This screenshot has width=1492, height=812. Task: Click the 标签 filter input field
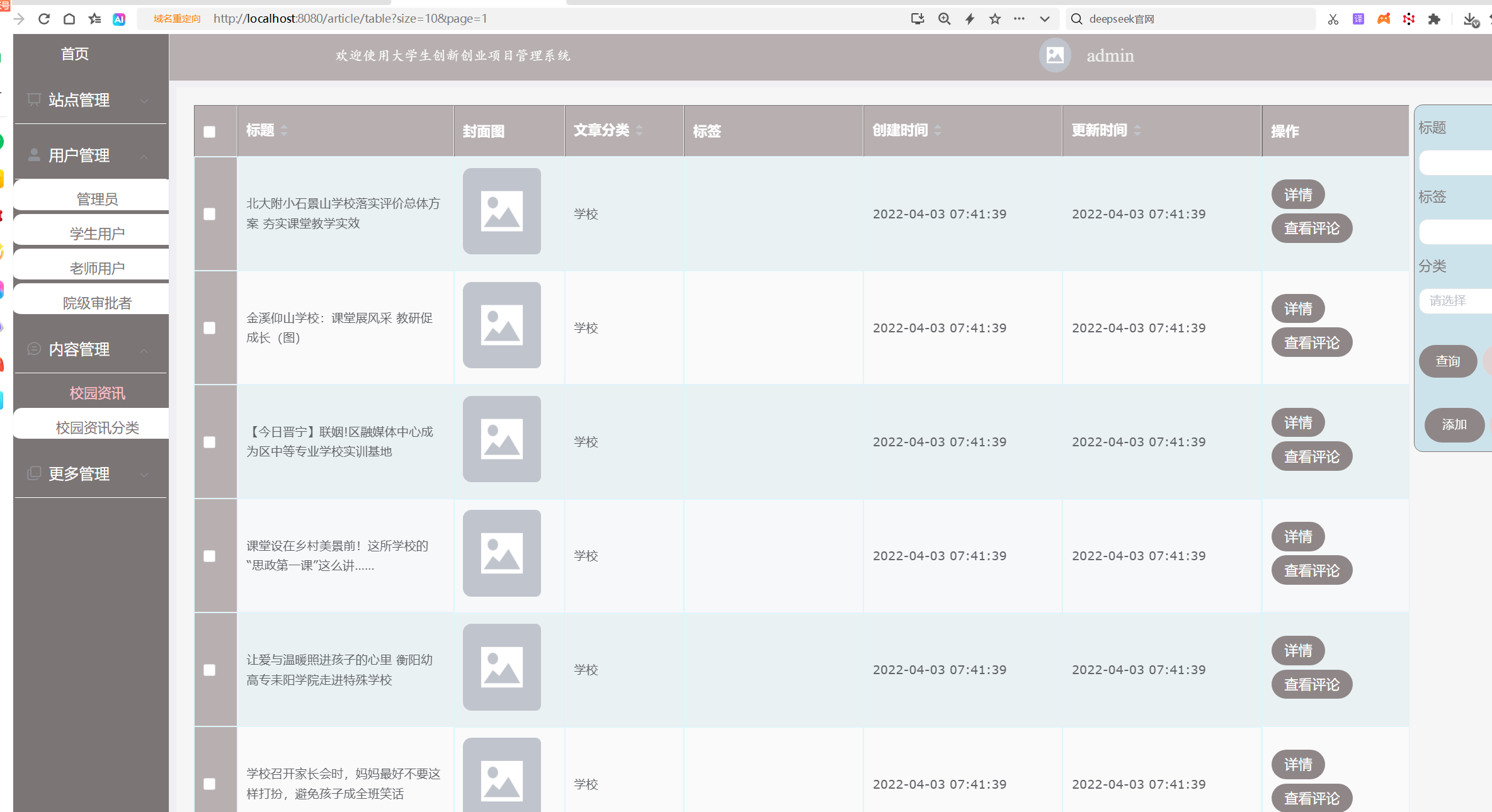[x=1455, y=232]
